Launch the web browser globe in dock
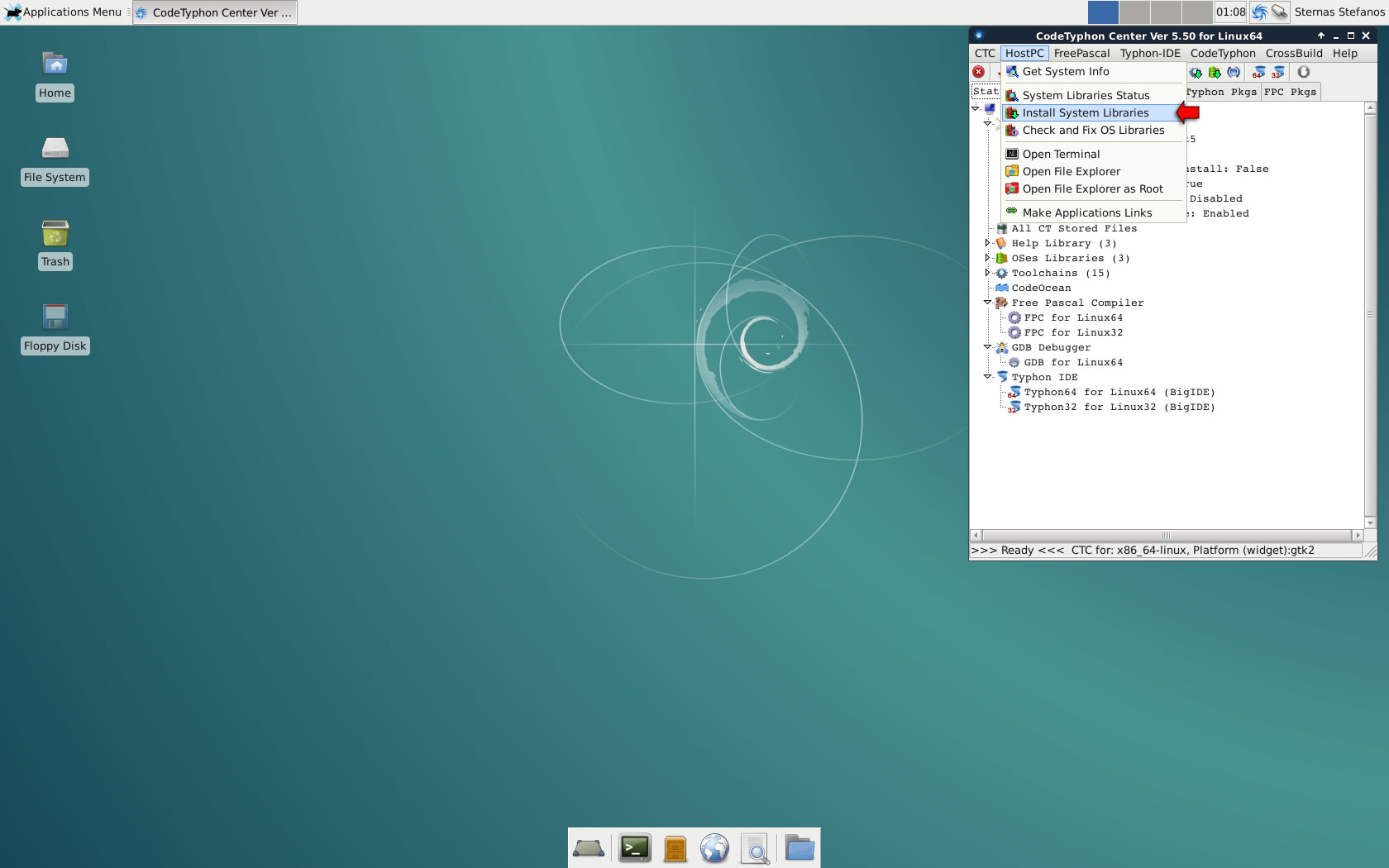 pos(714,848)
